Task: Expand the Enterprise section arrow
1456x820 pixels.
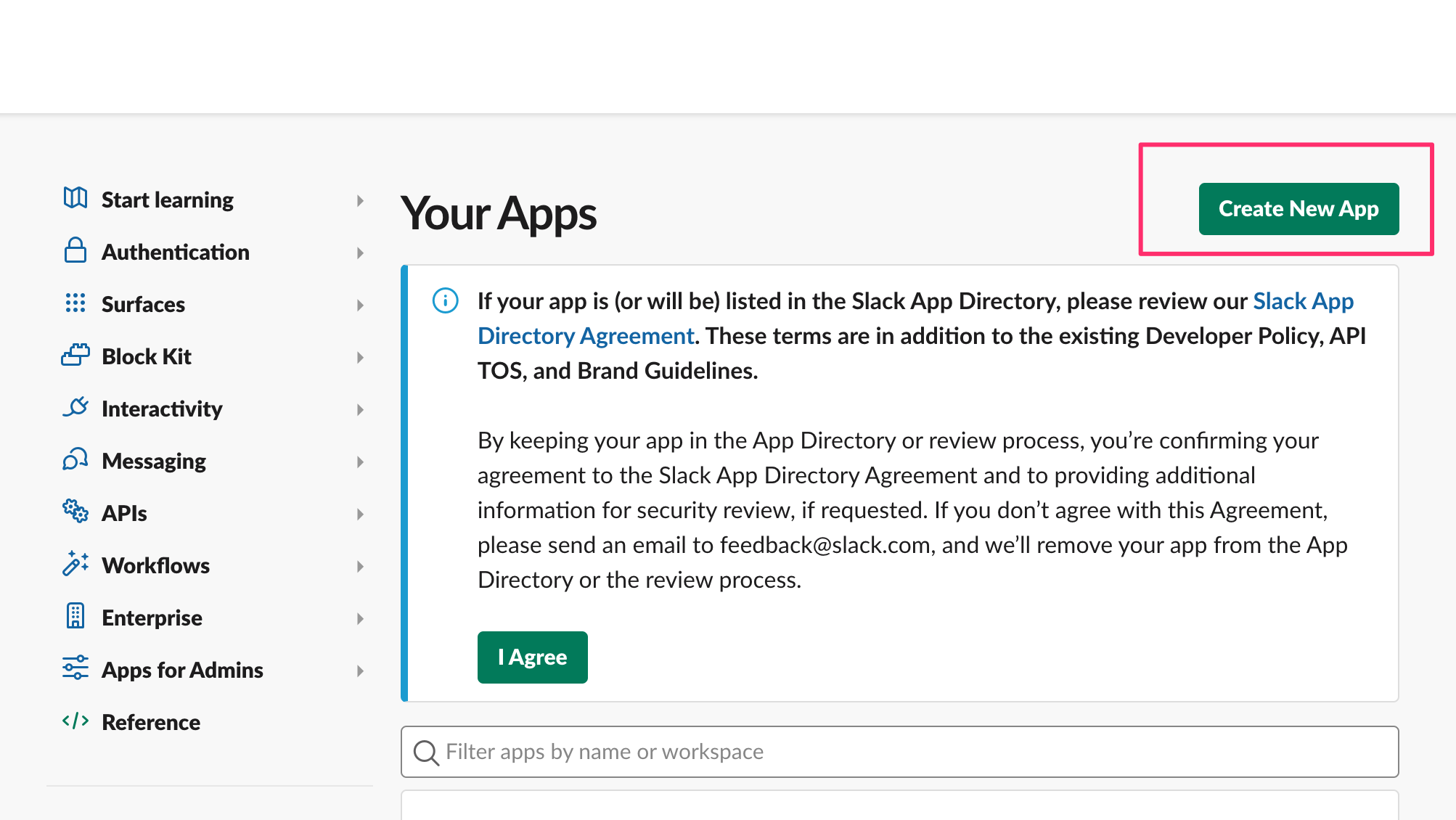Action: pyautogui.click(x=360, y=619)
